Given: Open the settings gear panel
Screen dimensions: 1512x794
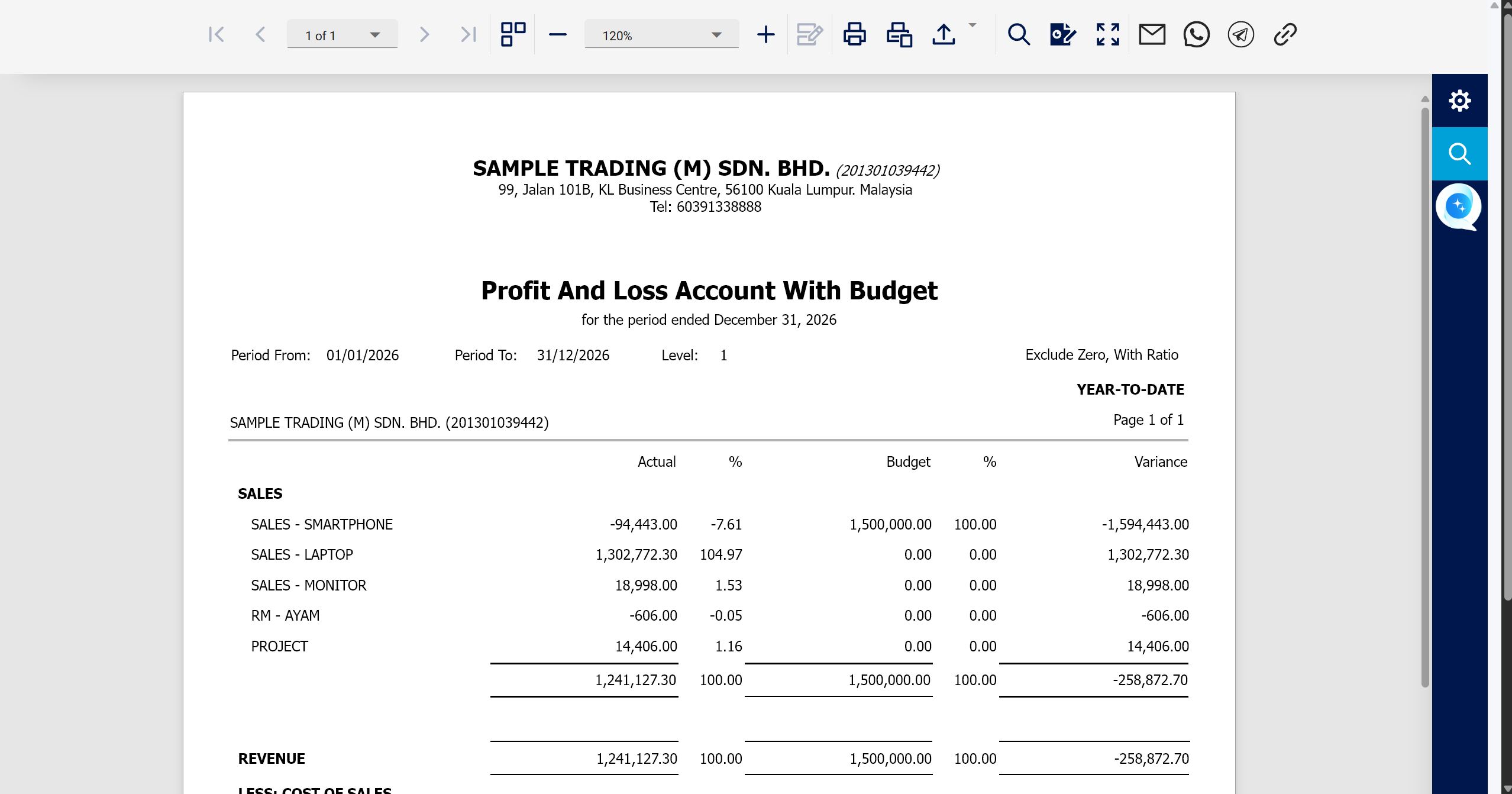Looking at the screenshot, I should [x=1459, y=101].
